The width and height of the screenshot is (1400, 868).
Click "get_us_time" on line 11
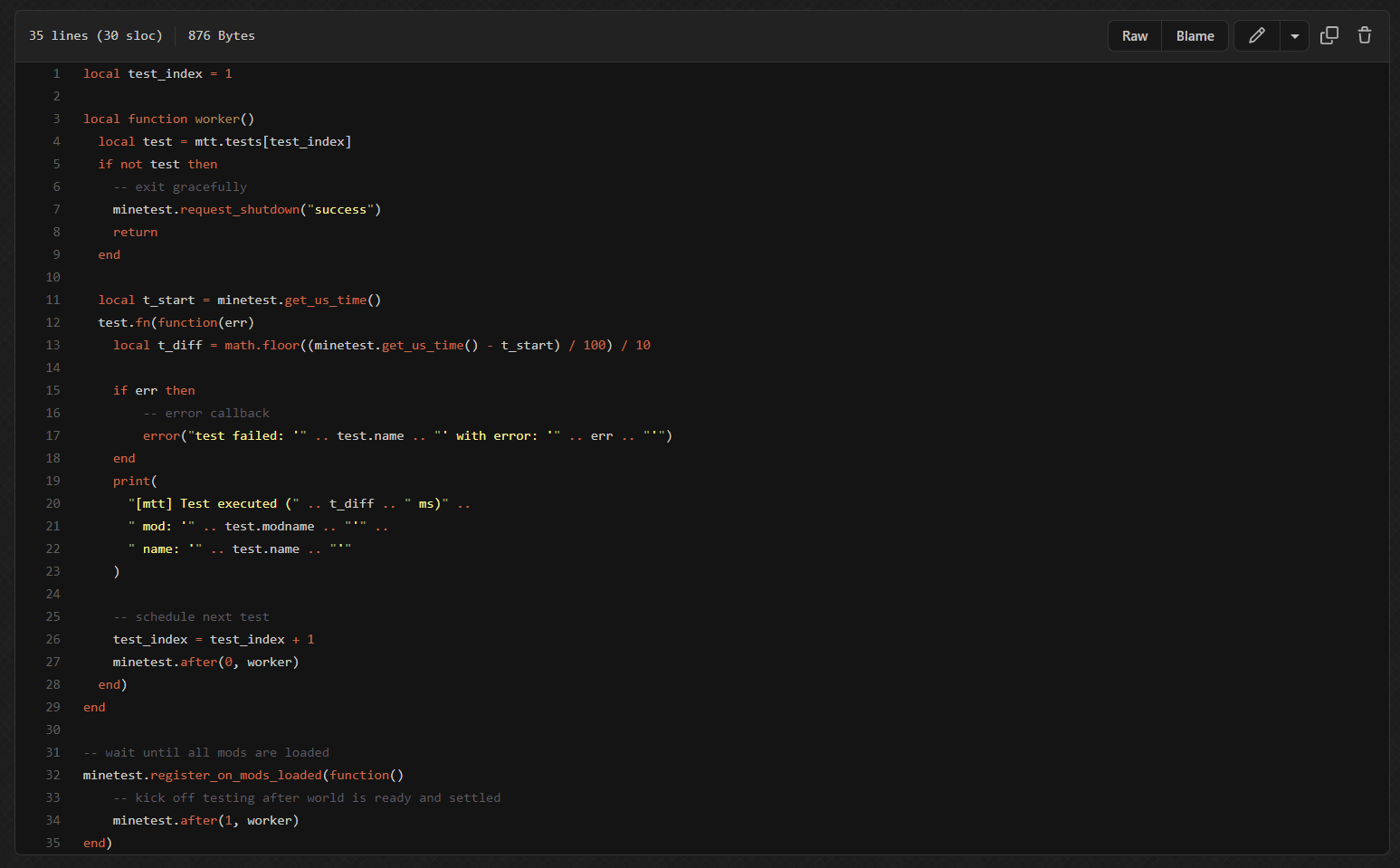325,300
